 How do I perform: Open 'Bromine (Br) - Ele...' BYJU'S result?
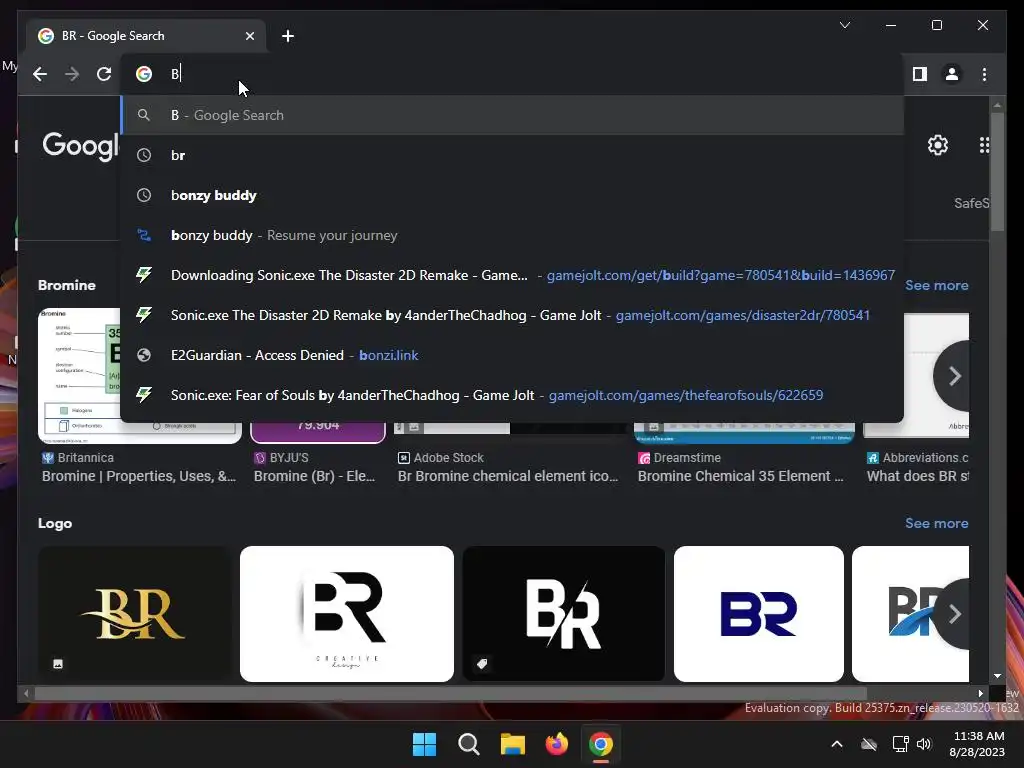(x=314, y=476)
